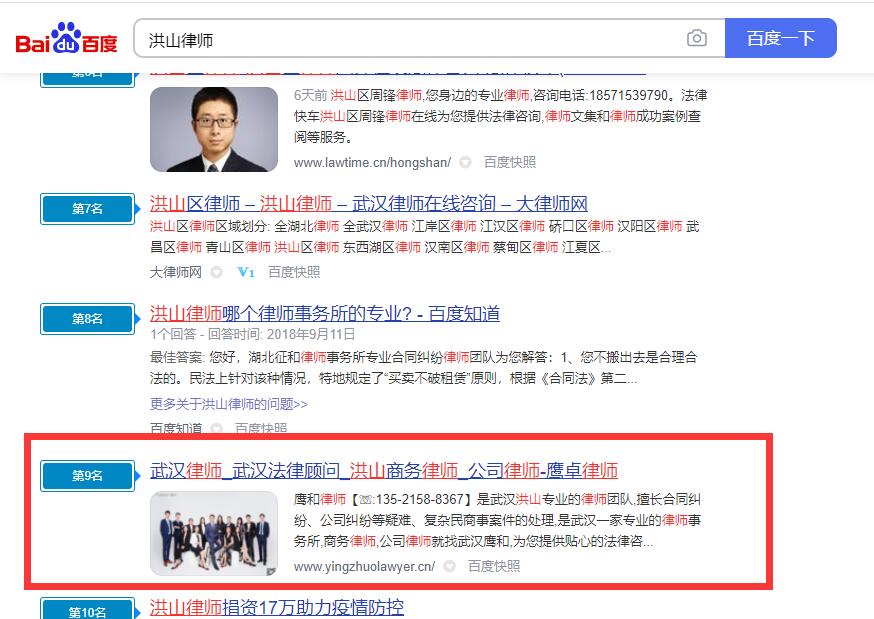Expand dropdown icon beside www.yingzhuolawyer.cn/

point(449,567)
